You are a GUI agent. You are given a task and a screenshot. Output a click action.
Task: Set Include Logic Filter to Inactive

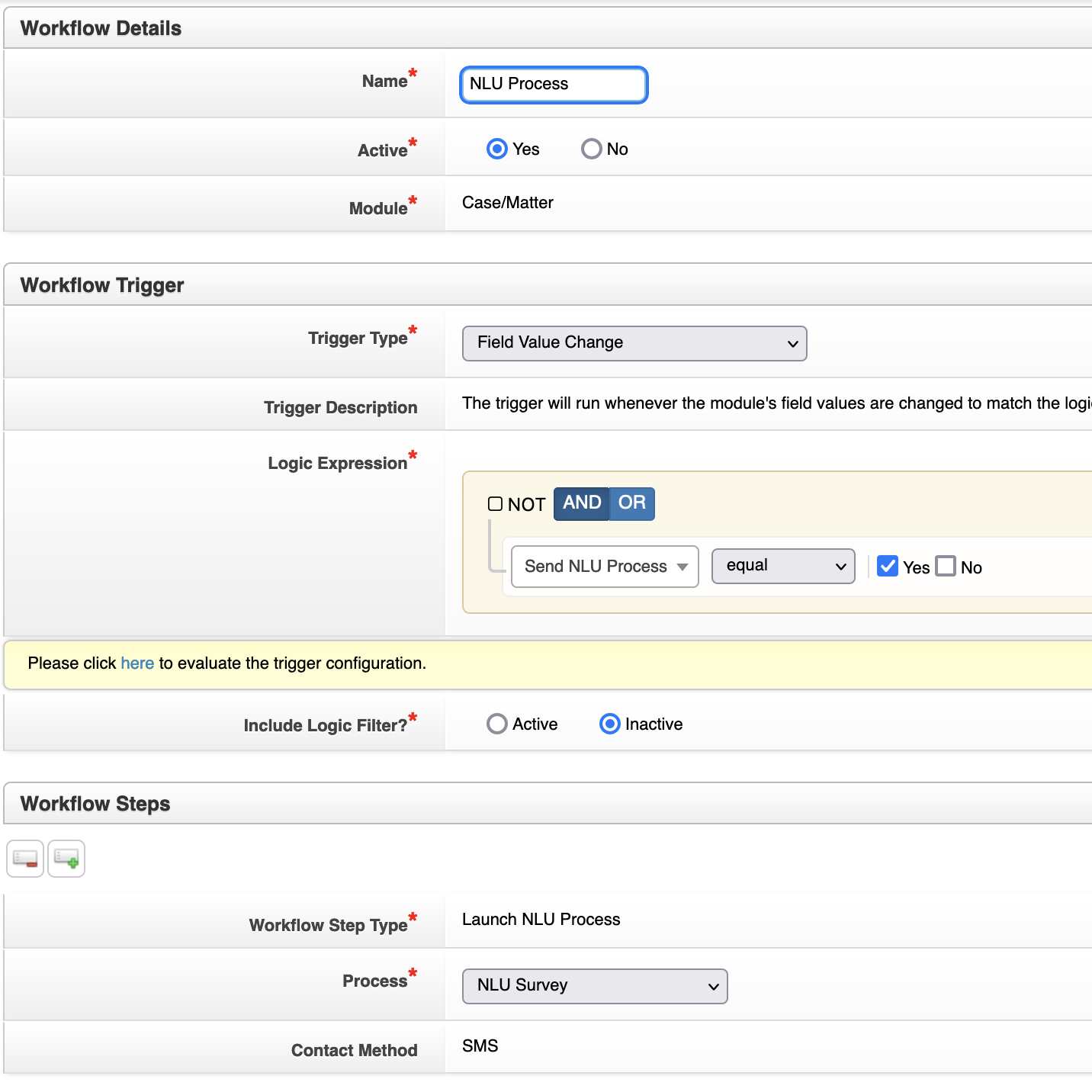pyautogui.click(x=610, y=724)
